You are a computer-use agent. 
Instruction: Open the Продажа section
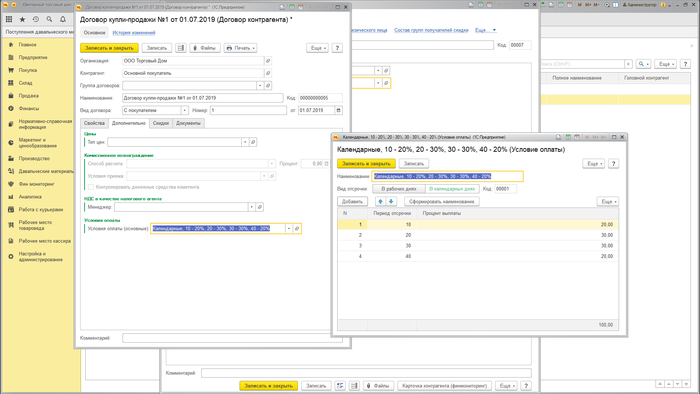coord(29,96)
